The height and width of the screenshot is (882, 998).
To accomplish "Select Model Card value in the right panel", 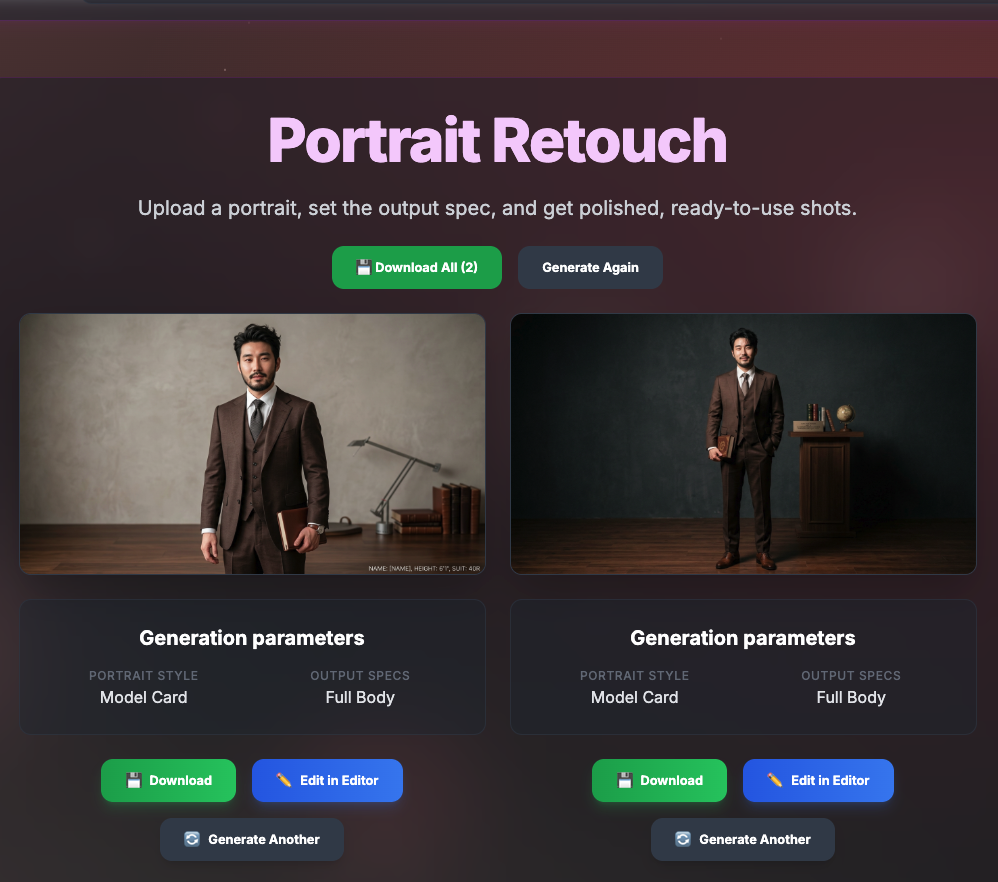I will [x=635, y=698].
